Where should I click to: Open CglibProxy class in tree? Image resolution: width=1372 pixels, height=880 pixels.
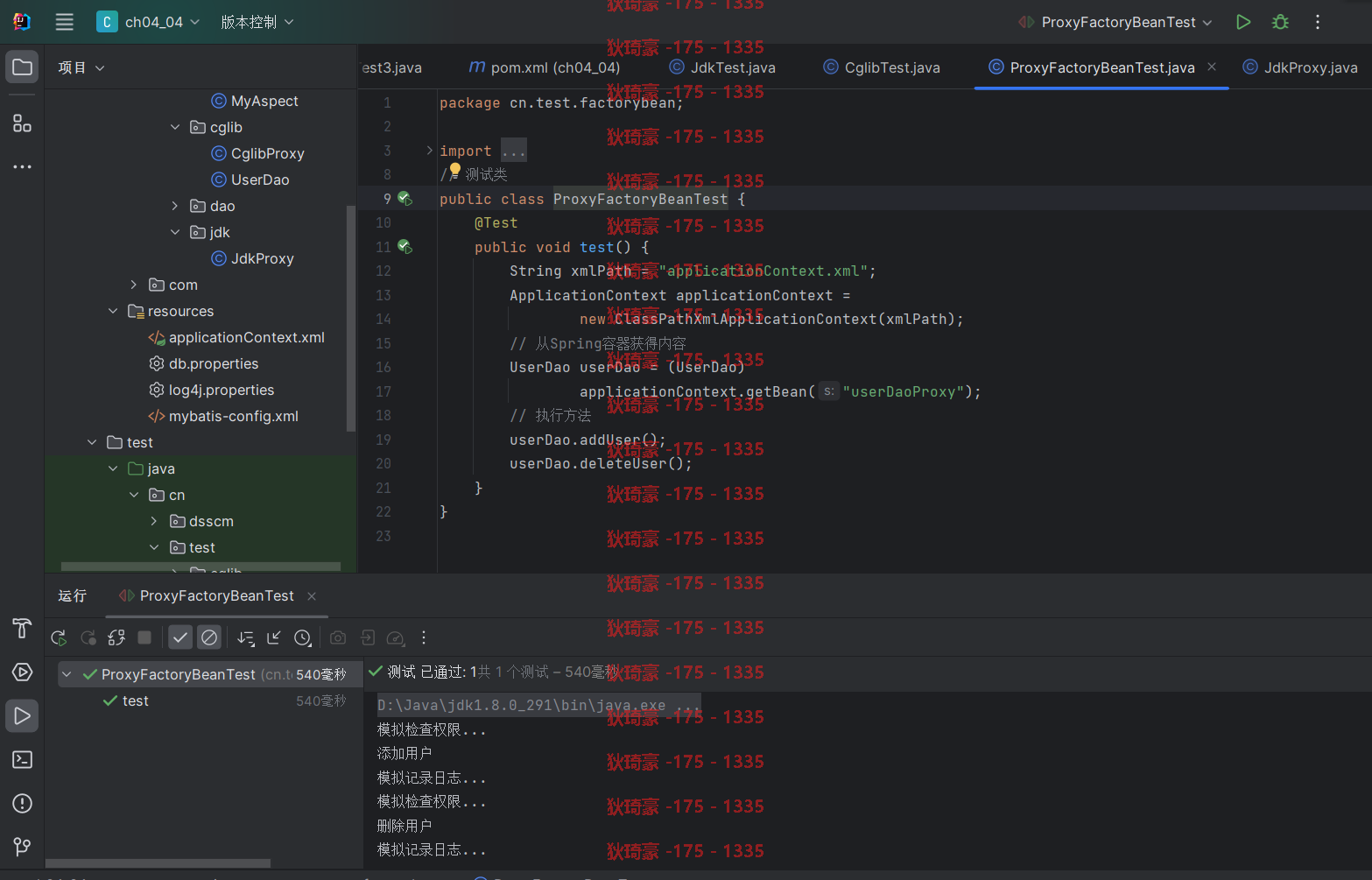pyautogui.click(x=258, y=153)
